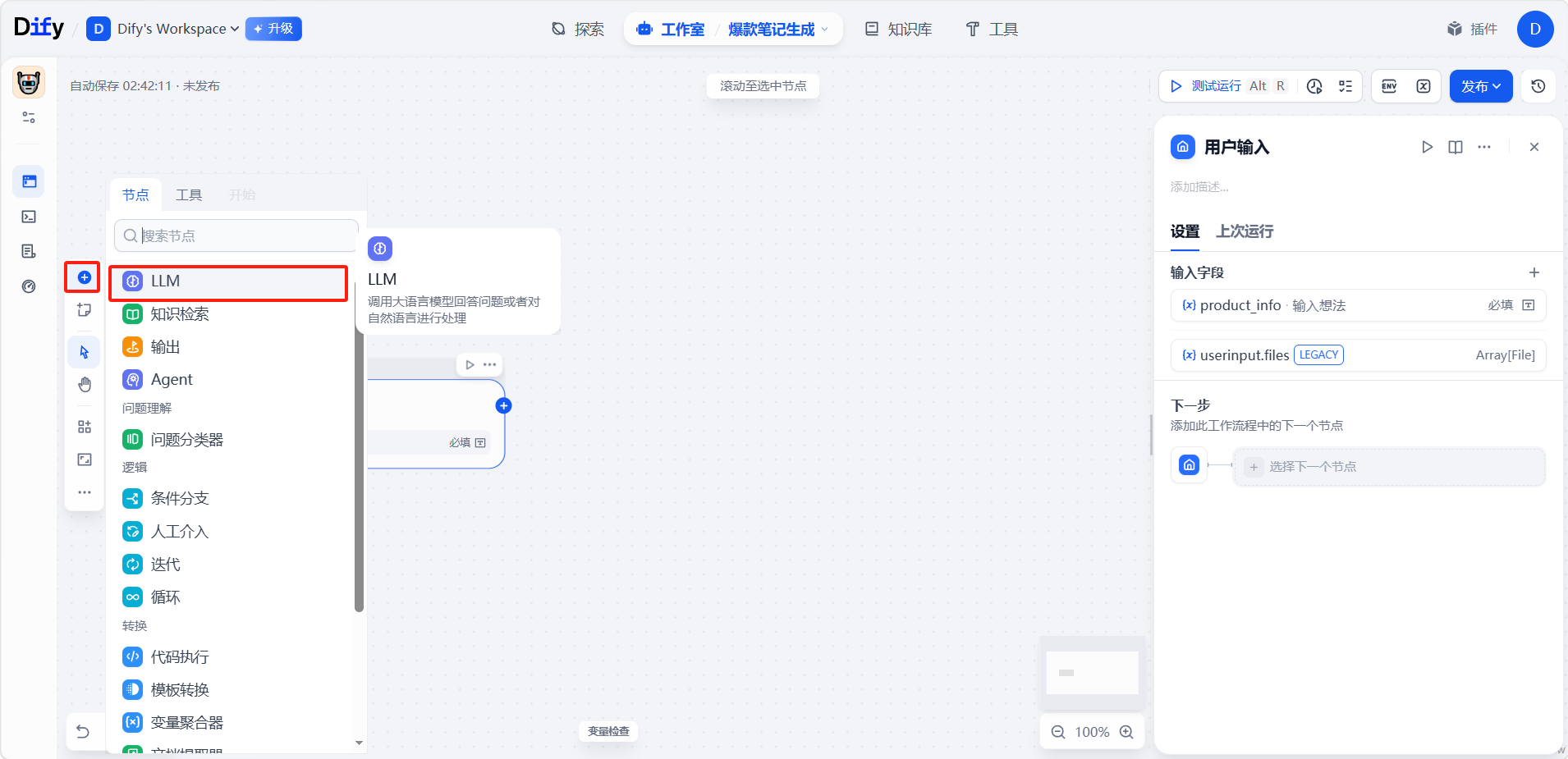The height and width of the screenshot is (759, 1568).
Task: Click the 测试运行 button
Action: pos(1216,86)
